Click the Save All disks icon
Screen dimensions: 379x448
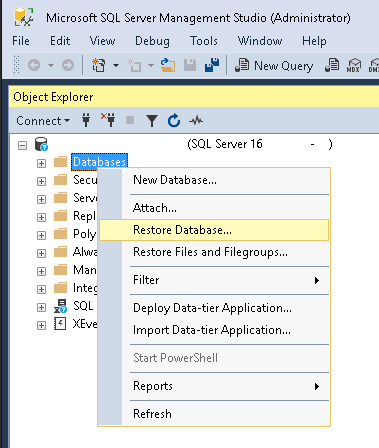tap(212, 65)
